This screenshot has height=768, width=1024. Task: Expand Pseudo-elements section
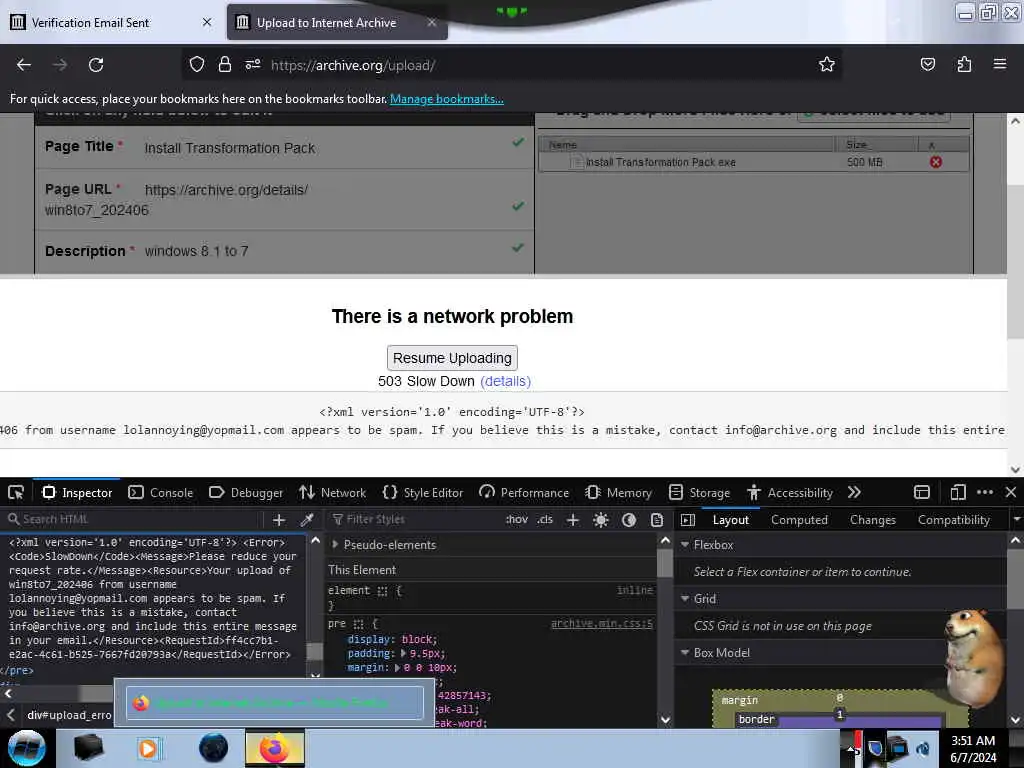tap(335, 545)
